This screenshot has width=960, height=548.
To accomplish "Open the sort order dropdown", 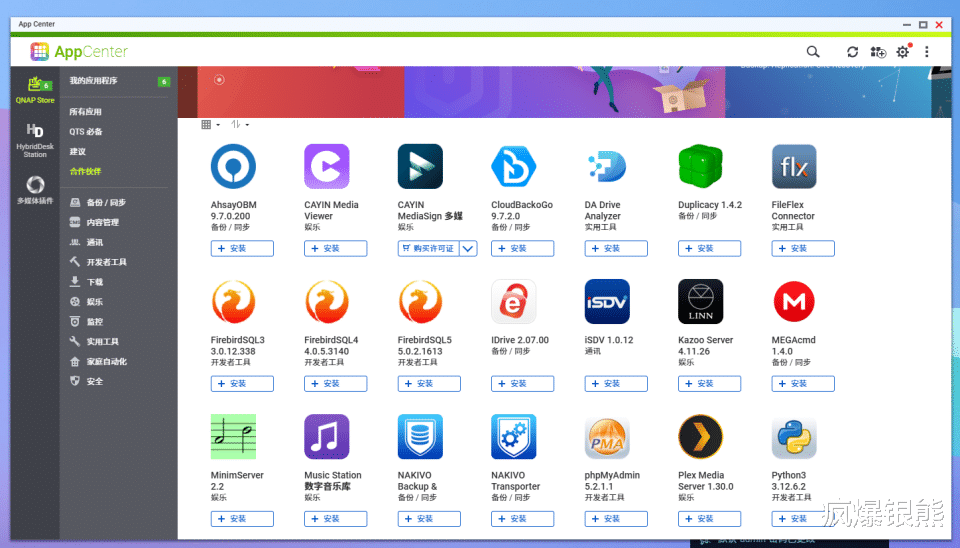I will coord(239,125).
